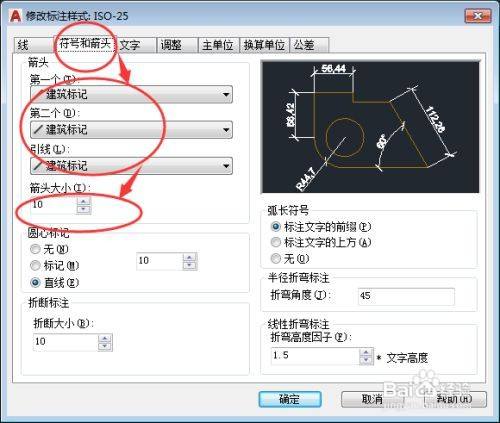Open help with 帮助 button

(x=455, y=399)
